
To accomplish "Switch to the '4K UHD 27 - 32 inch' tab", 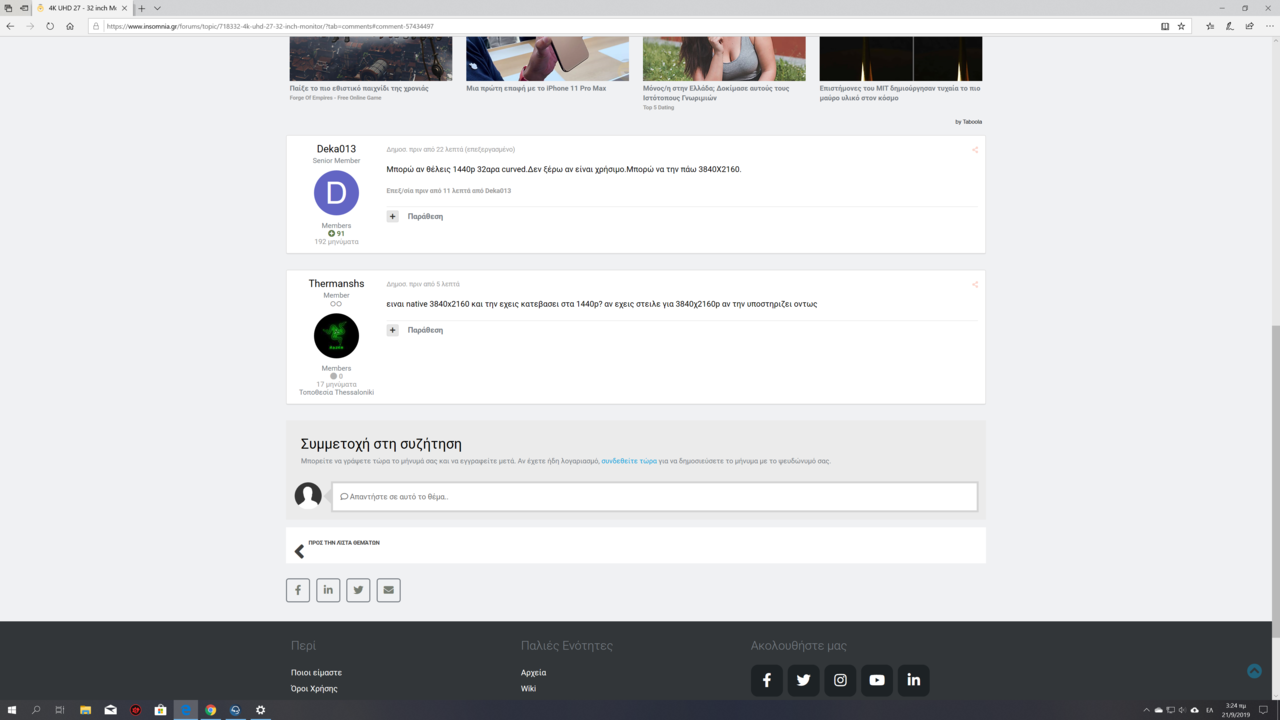I will [82, 8].
